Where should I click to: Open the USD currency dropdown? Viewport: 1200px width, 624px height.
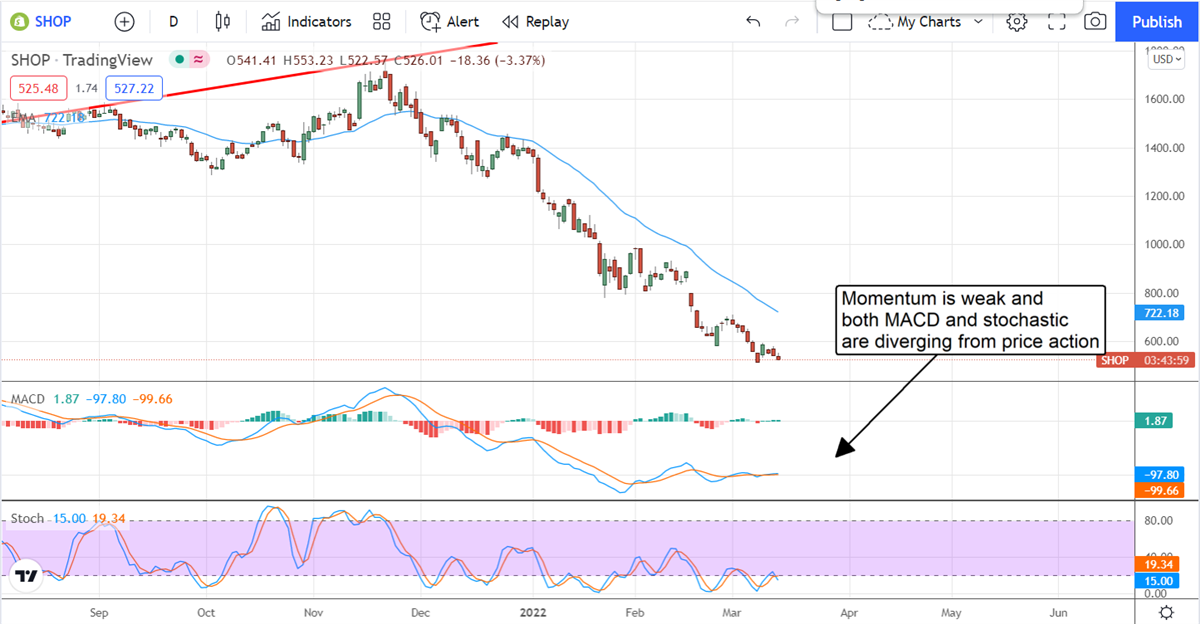click(1165, 59)
